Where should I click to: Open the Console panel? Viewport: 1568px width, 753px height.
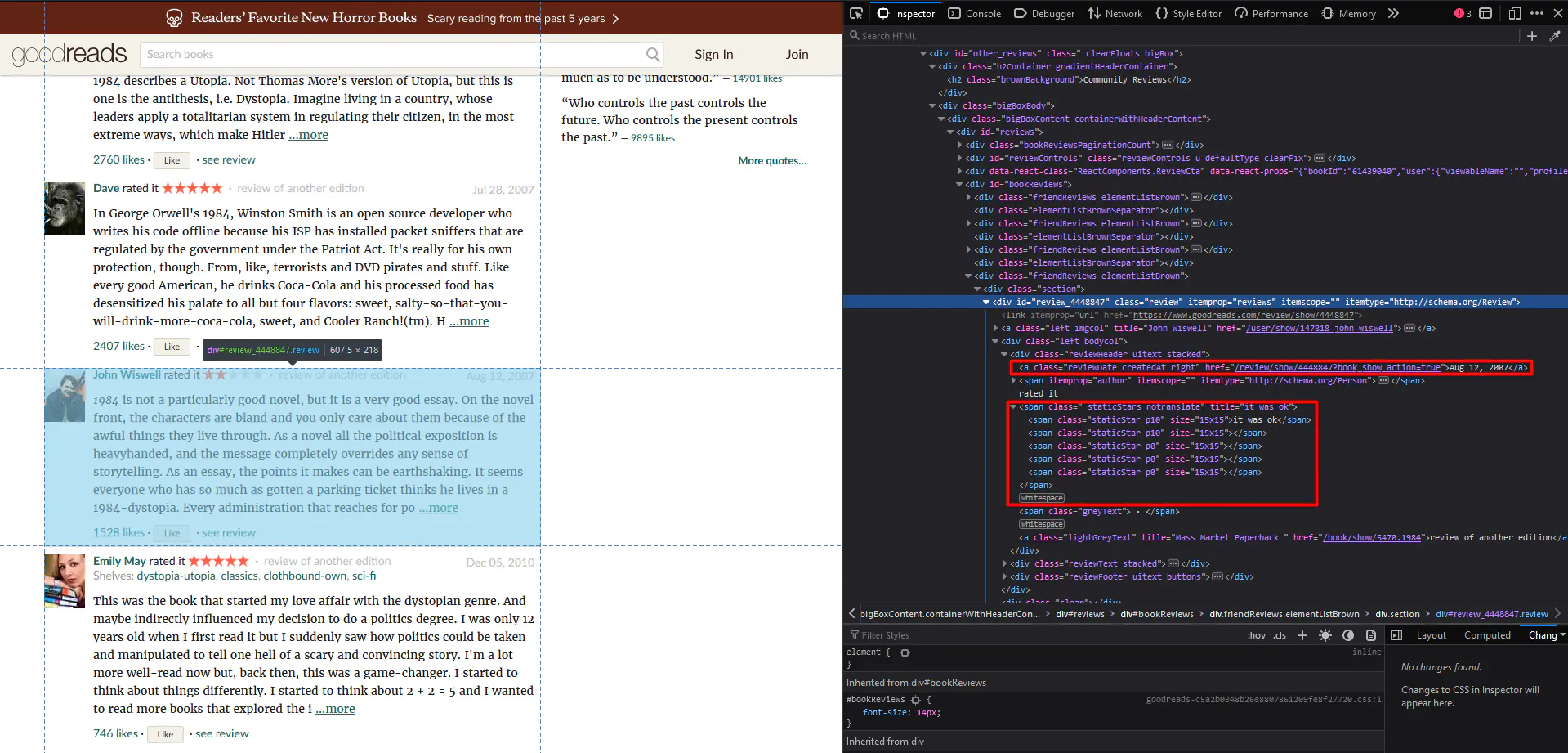pos(975,13)
